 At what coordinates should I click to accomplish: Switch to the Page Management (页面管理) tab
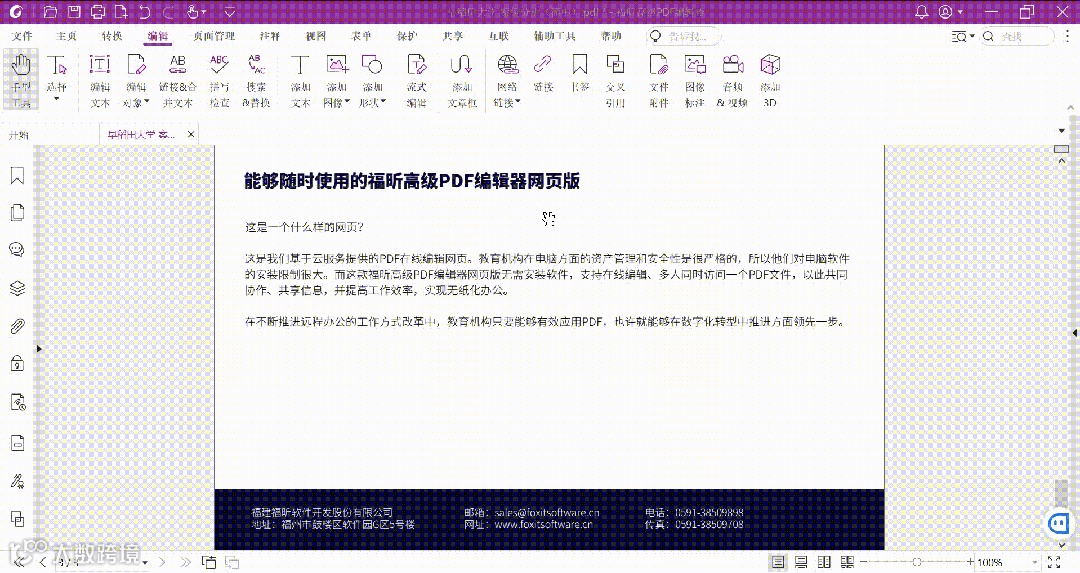pyautogui.click(x=214, y=36)
